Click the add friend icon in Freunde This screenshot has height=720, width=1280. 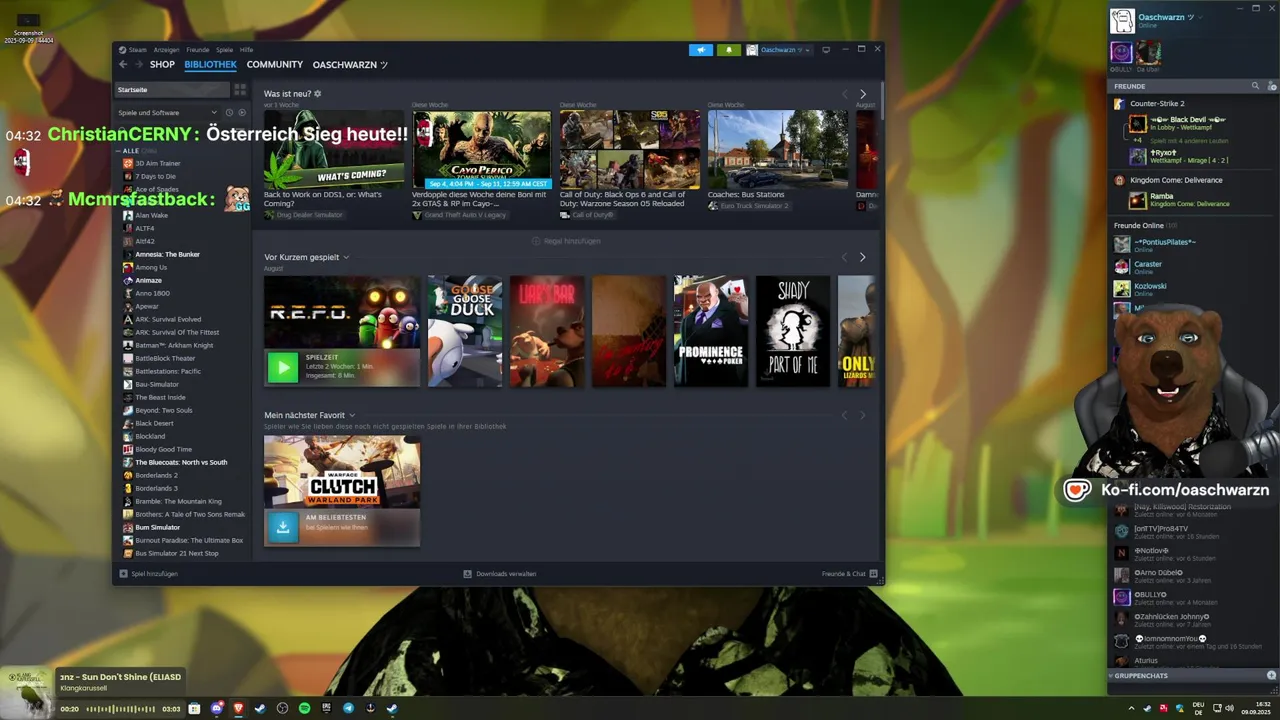tap(1271, 86)
